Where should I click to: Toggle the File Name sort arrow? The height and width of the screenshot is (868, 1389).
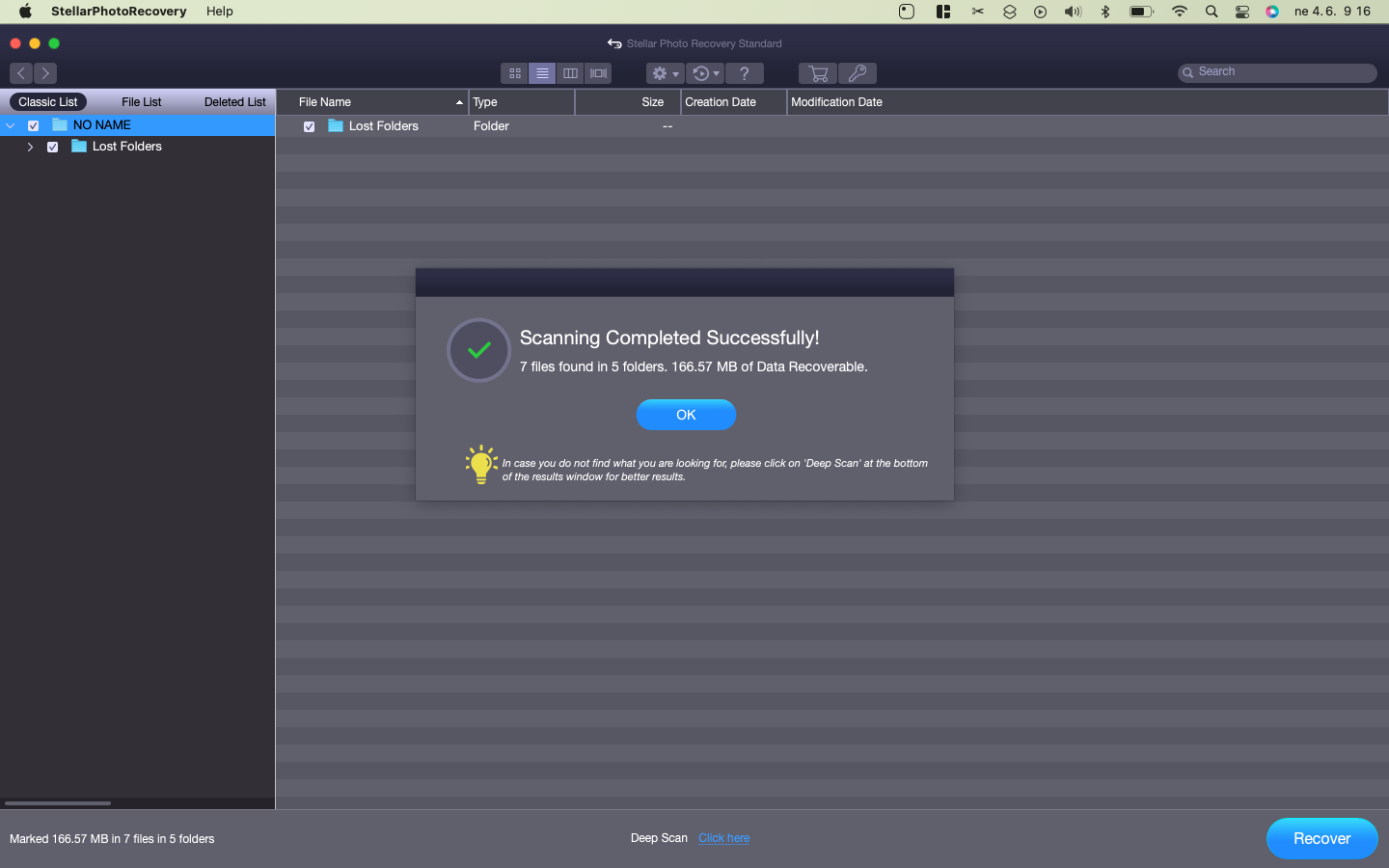[x=459, y=102]
